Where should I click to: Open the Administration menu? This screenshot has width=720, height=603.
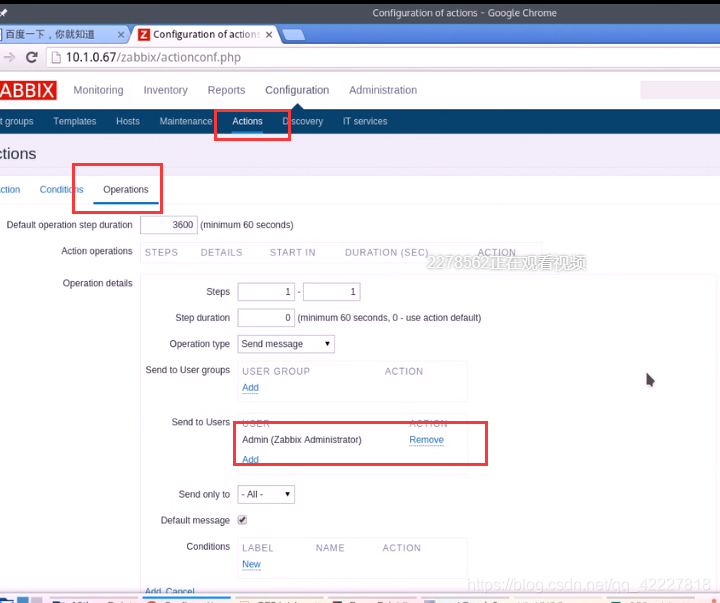tap(383, 90)
